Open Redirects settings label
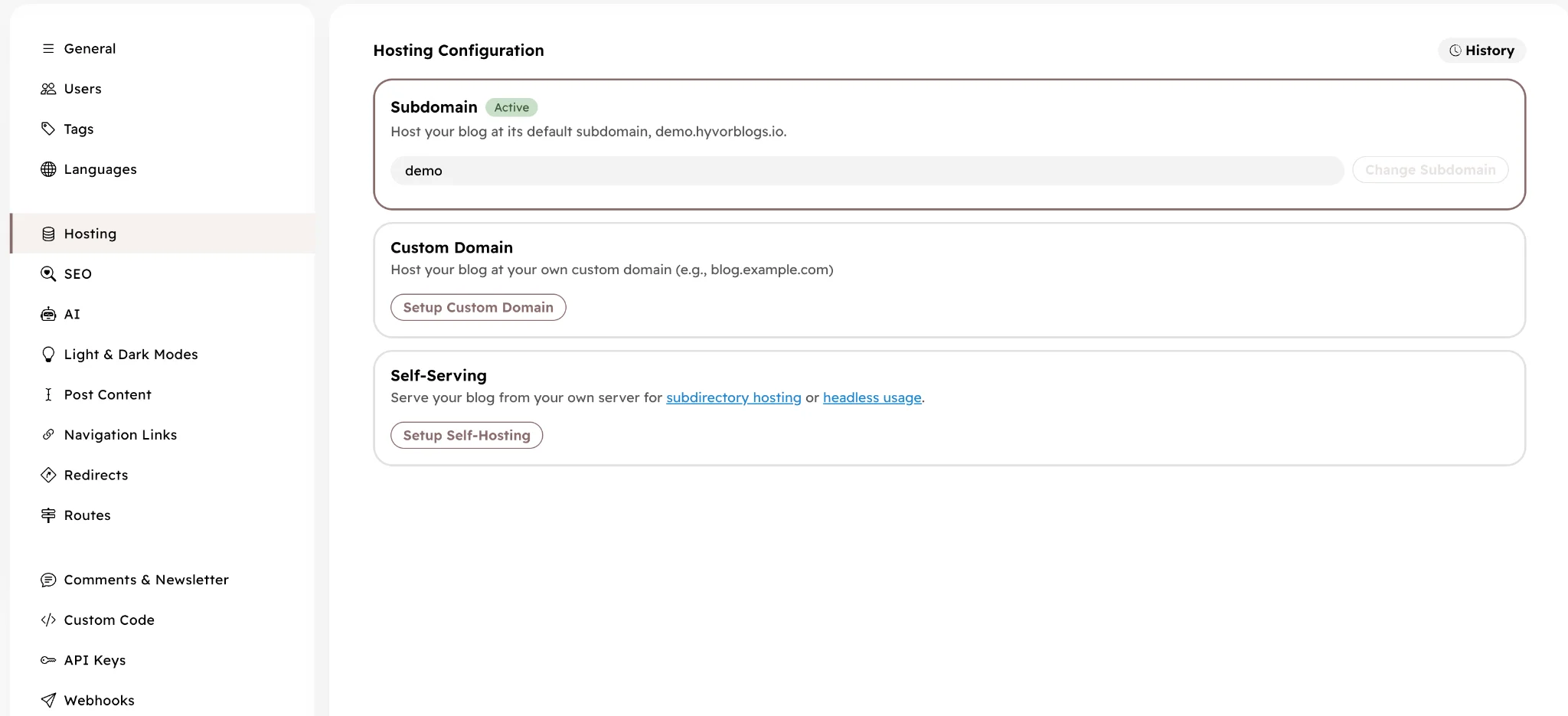The image size is (1568, 716). (96, 475)
